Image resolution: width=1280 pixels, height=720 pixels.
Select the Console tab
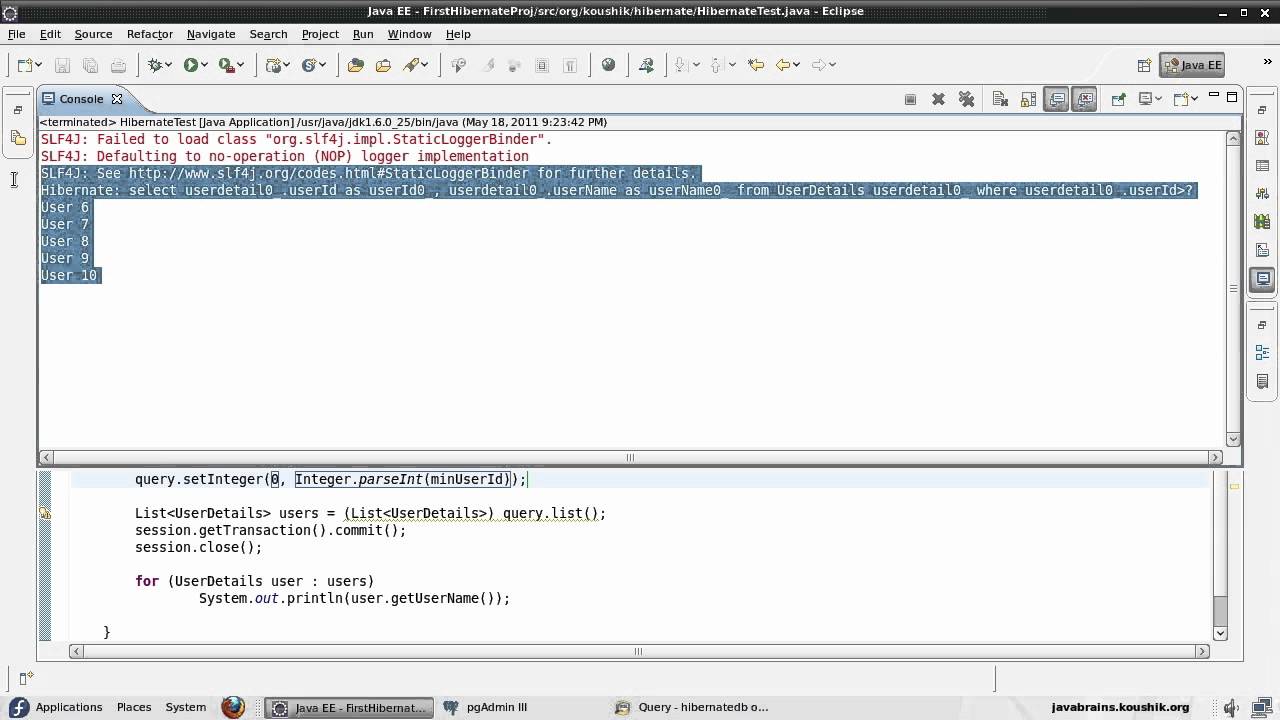coord(81,99)
